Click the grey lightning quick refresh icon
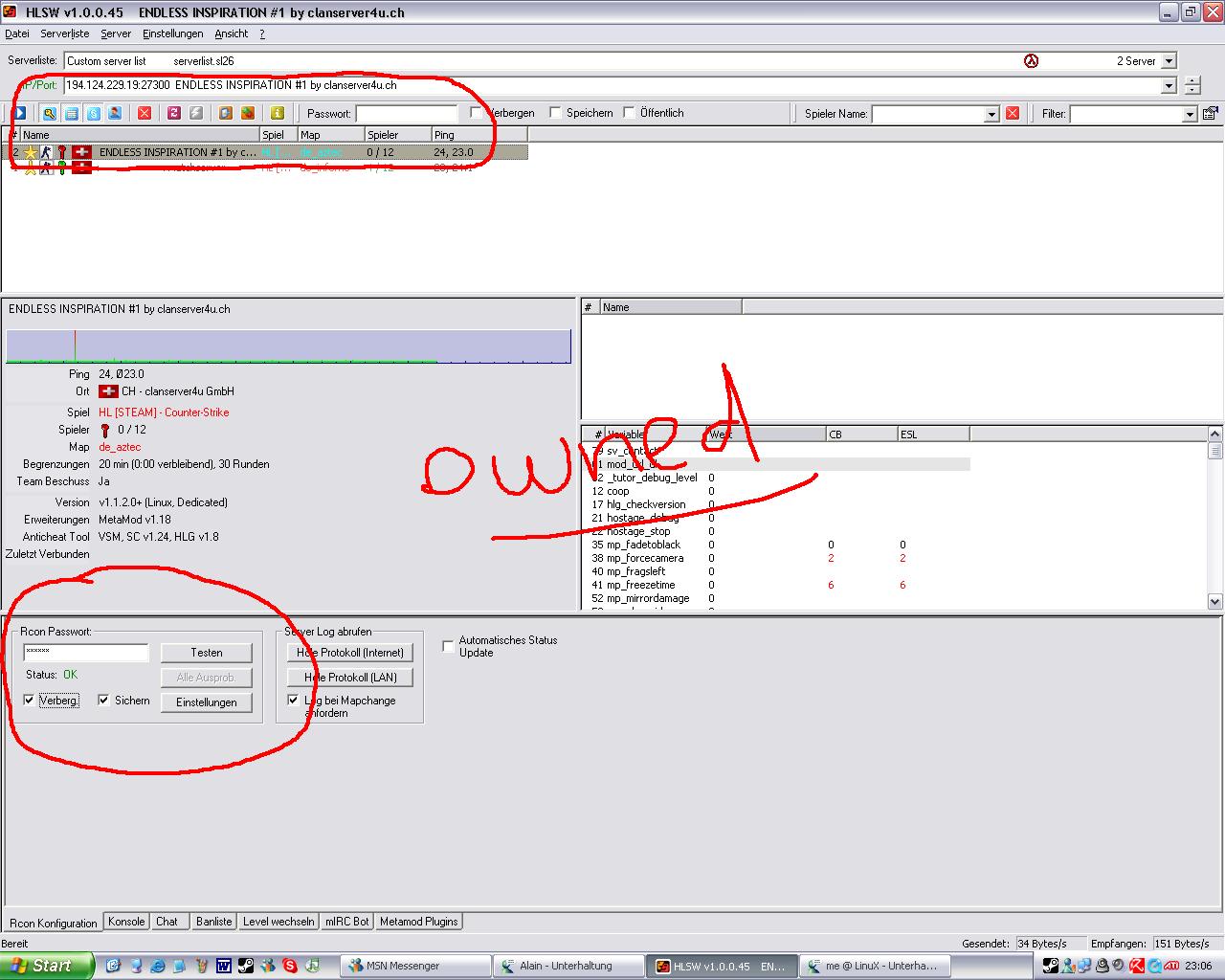1225x980 pixels. (x=196, y=113)
